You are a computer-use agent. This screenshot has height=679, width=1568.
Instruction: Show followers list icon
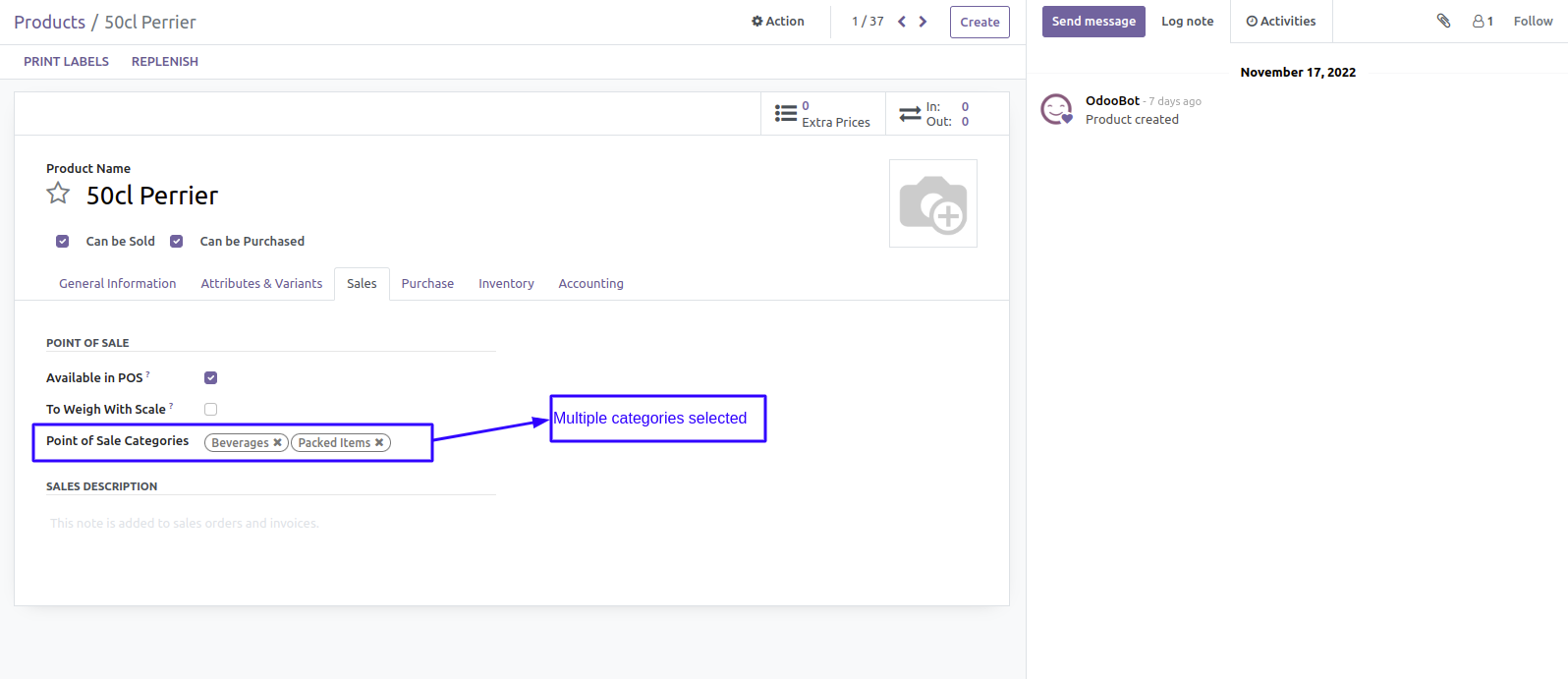(x=1483, y=21)
